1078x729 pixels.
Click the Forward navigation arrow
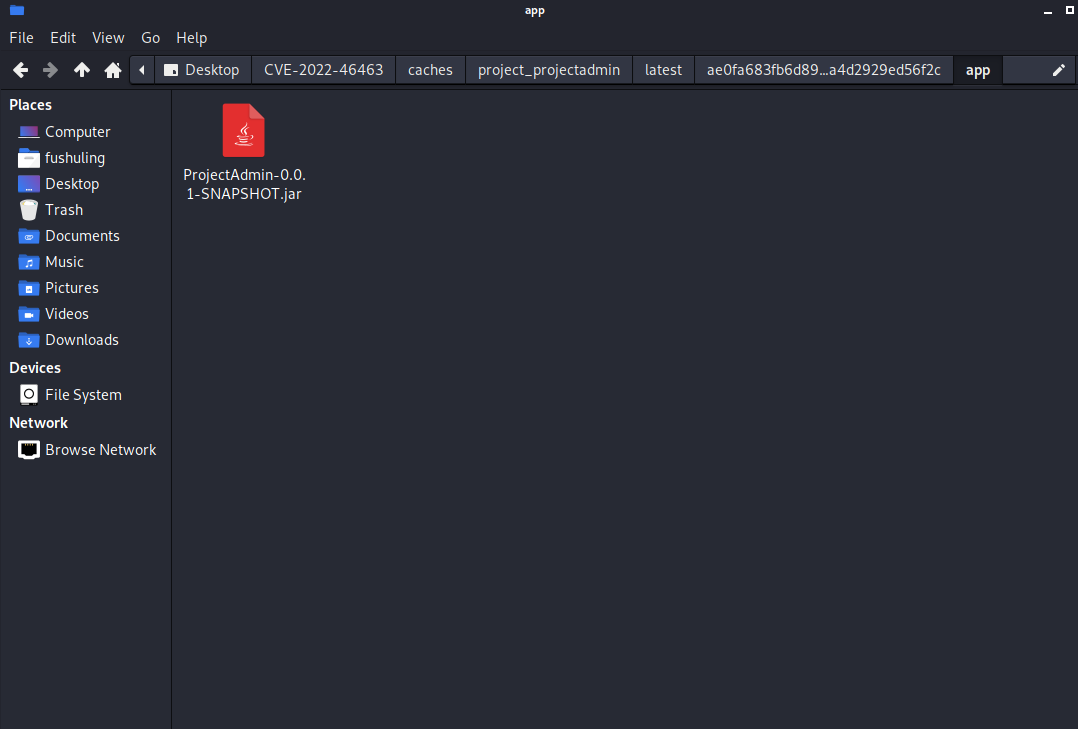coord(51,70)
